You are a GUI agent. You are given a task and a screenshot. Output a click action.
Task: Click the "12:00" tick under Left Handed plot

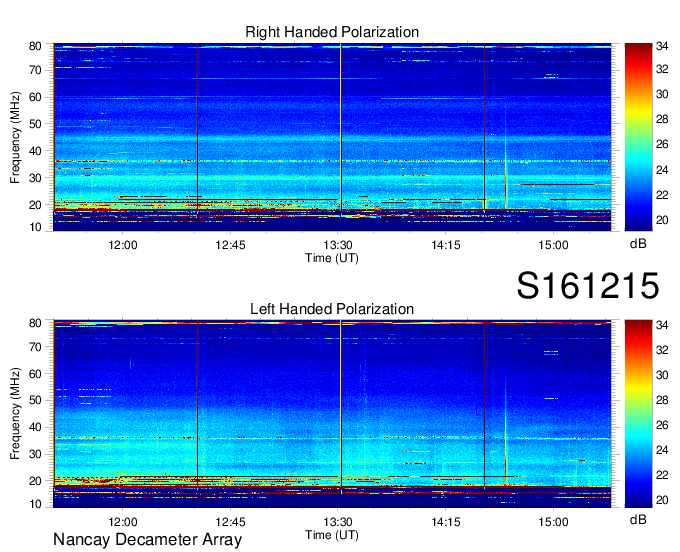pyautogui.click(x=123, y=522)
